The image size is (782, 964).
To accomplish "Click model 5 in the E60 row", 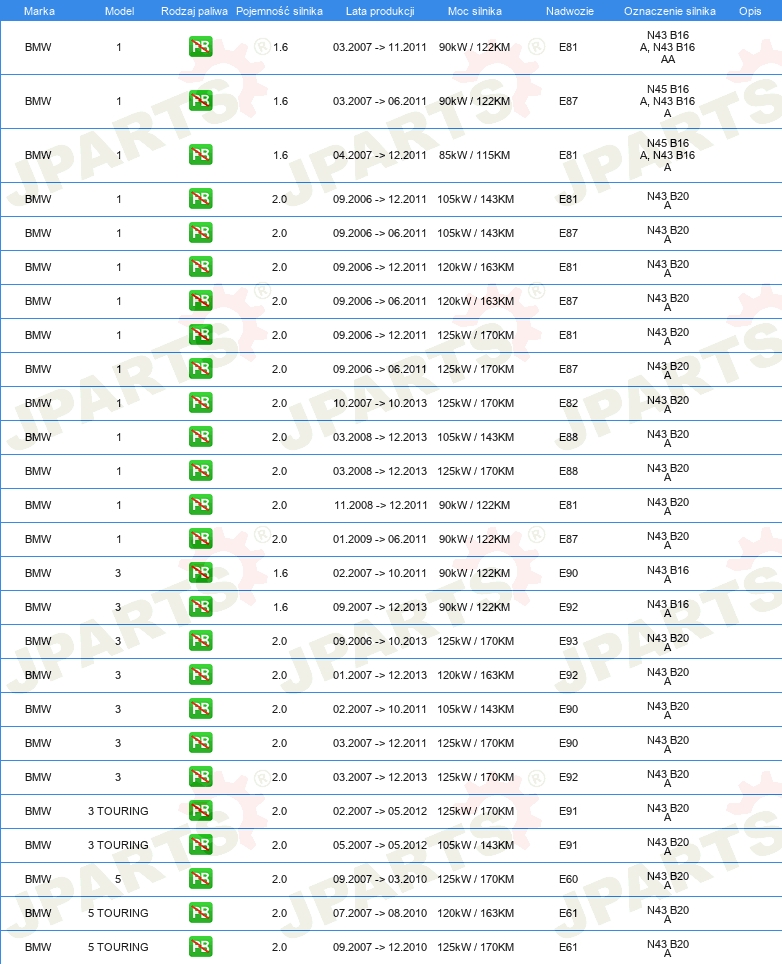I will point(118,879).
